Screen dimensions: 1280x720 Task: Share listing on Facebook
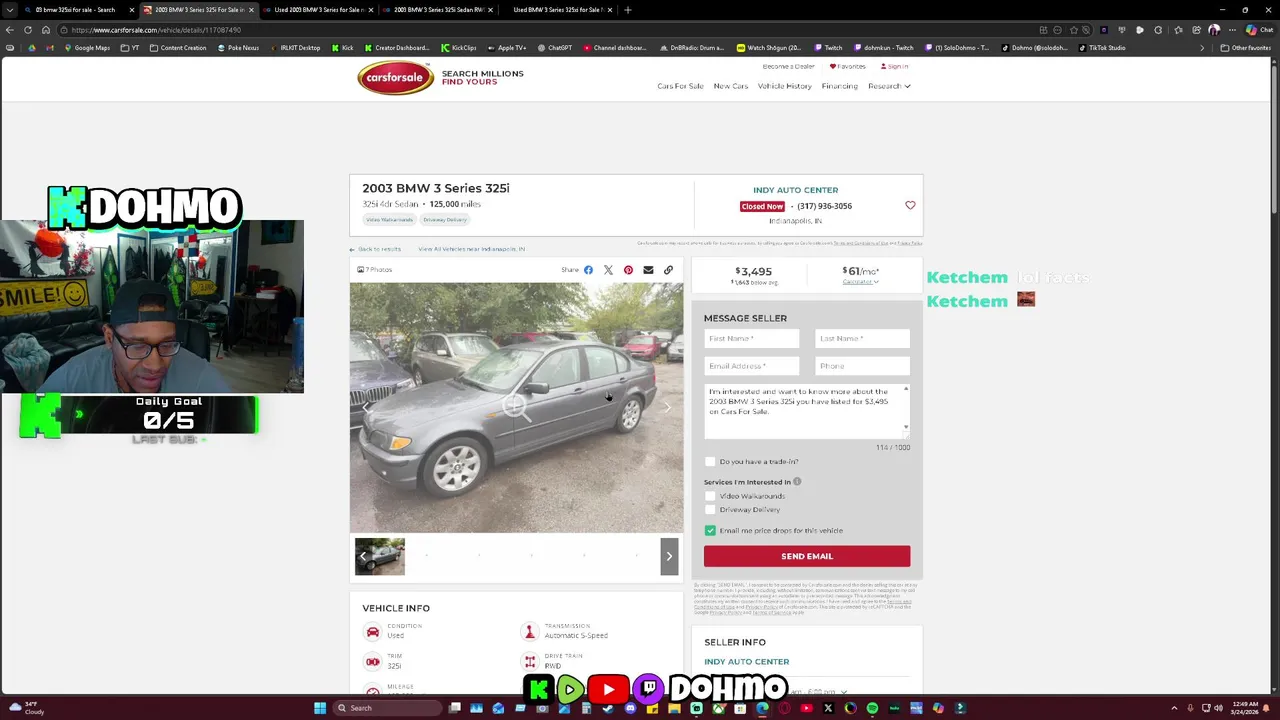[x=588, y=270]
